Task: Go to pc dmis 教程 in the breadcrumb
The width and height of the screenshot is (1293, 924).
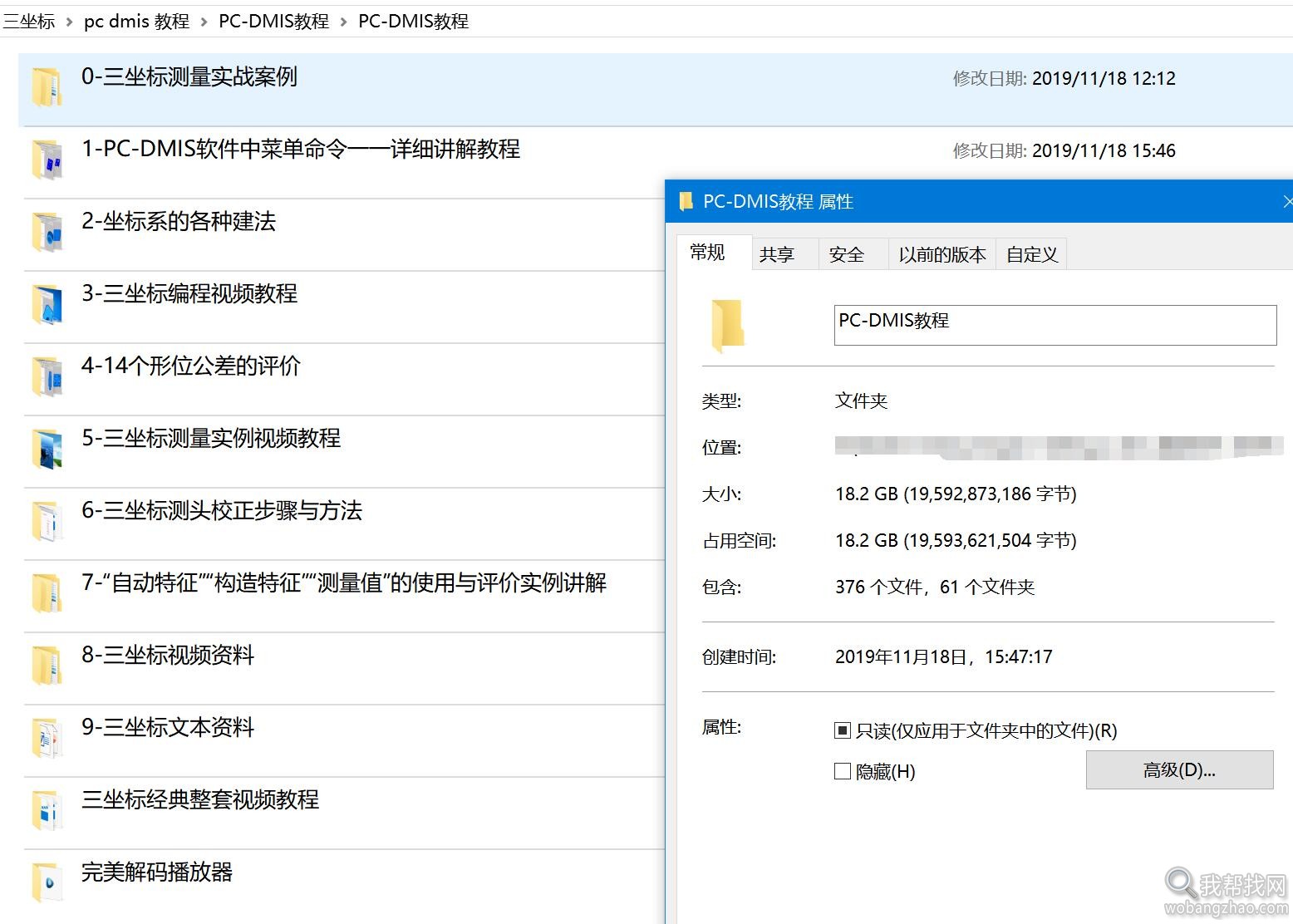Action: [137, 22]
